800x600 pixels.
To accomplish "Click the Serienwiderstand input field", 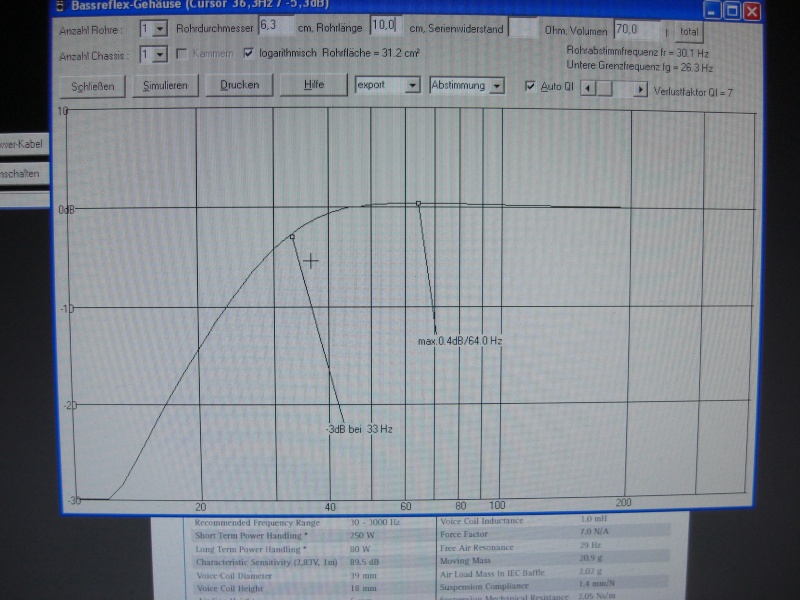I will click(x=522, y=28).
